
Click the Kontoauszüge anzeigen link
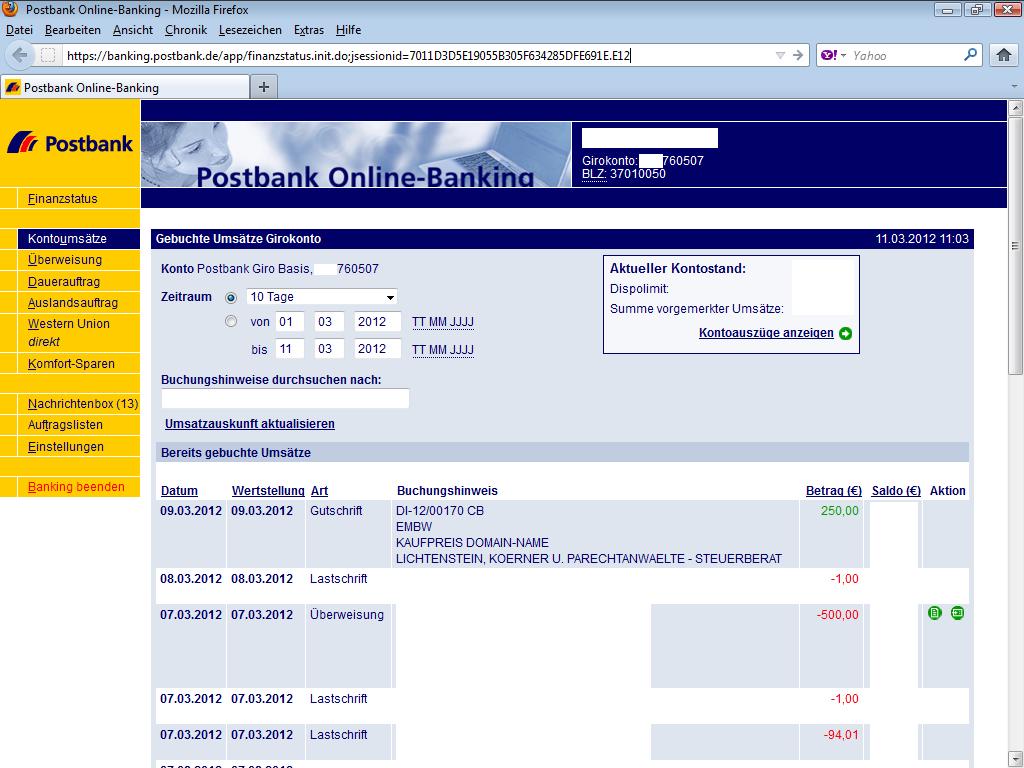[766, 333]
